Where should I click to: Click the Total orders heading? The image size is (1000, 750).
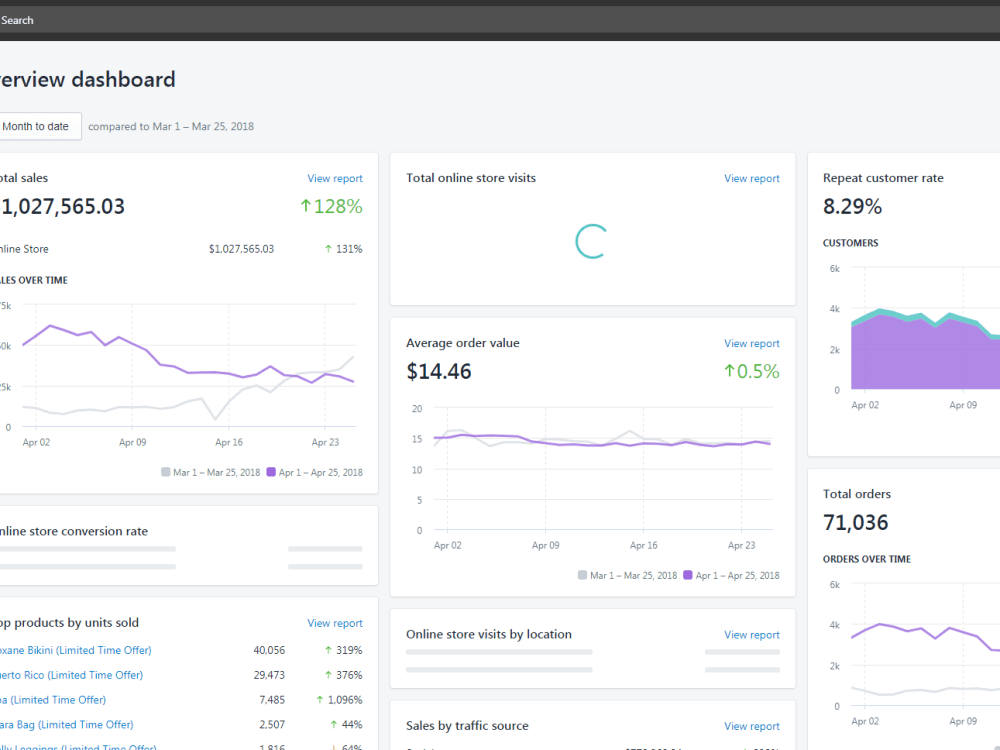[x=857, y=494]
